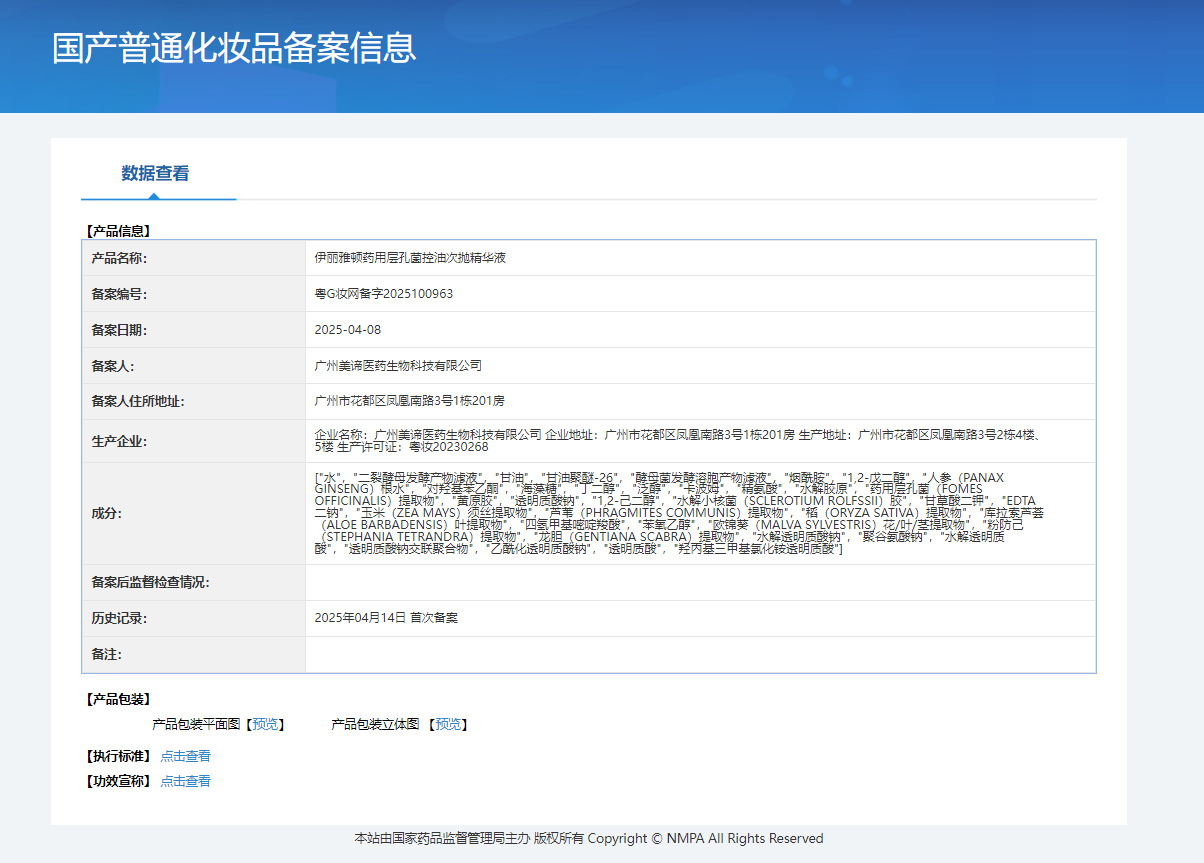The image size is (1204, 863).
Task: Click the 备案人住所地址 address value
Action: click(x=409, y=401)
